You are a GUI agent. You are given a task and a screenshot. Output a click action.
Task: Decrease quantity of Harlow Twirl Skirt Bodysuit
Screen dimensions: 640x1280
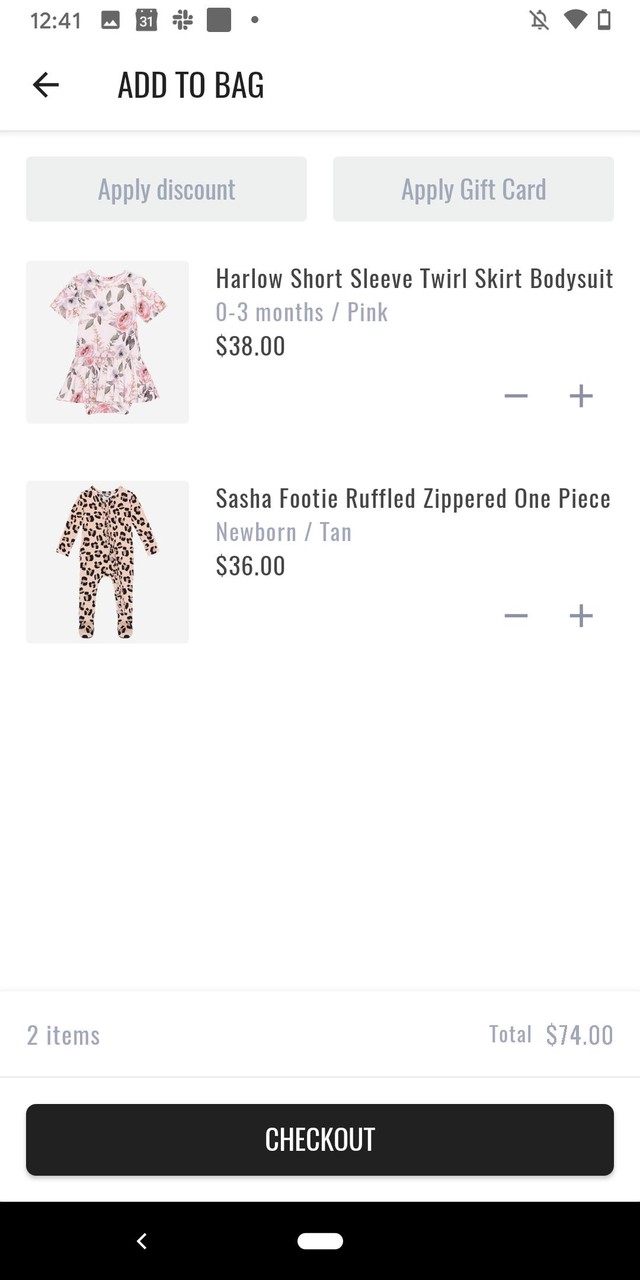pyautogui.click(x=516, y=396)
